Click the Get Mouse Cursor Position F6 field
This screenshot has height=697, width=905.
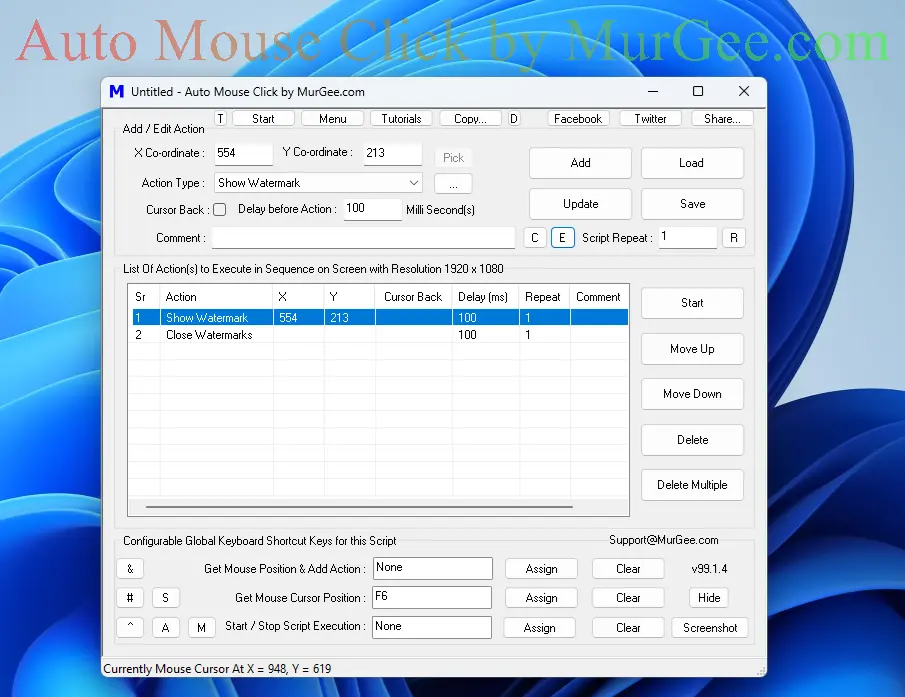point(432,597)
